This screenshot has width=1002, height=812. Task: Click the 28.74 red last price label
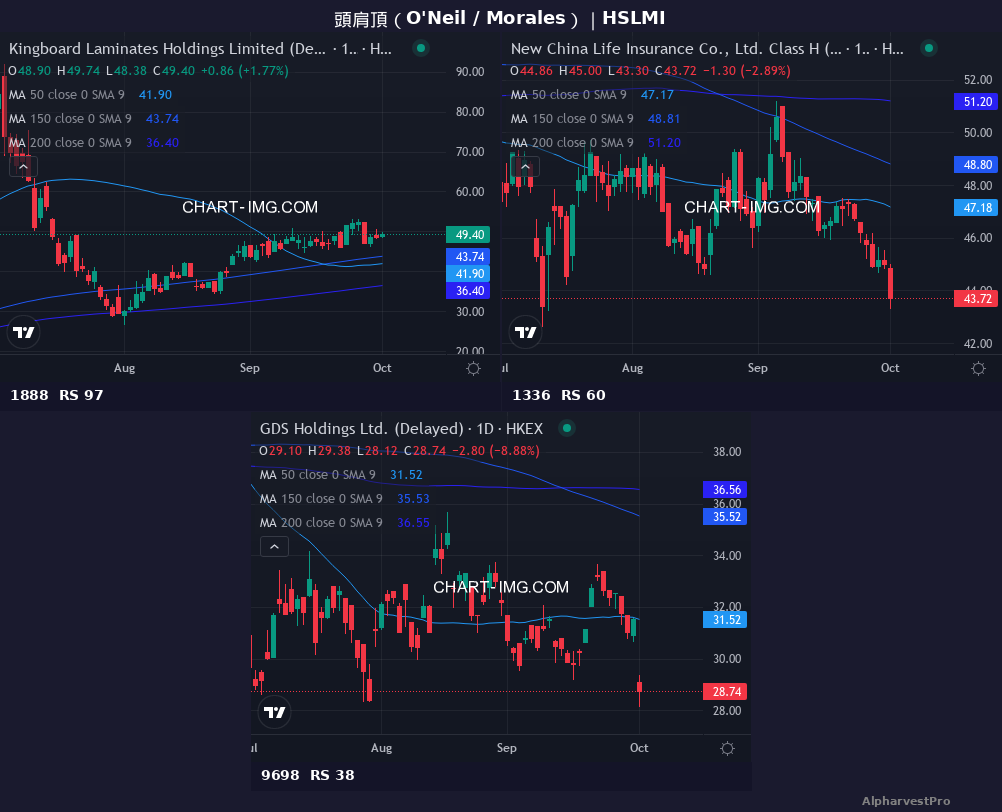(x=725, y=691)
